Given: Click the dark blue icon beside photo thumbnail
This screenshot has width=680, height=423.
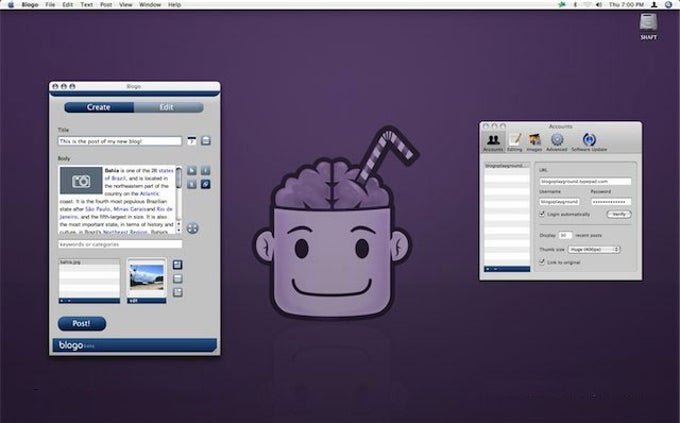Looking at the screenshot, I should [x=177, y=265].
